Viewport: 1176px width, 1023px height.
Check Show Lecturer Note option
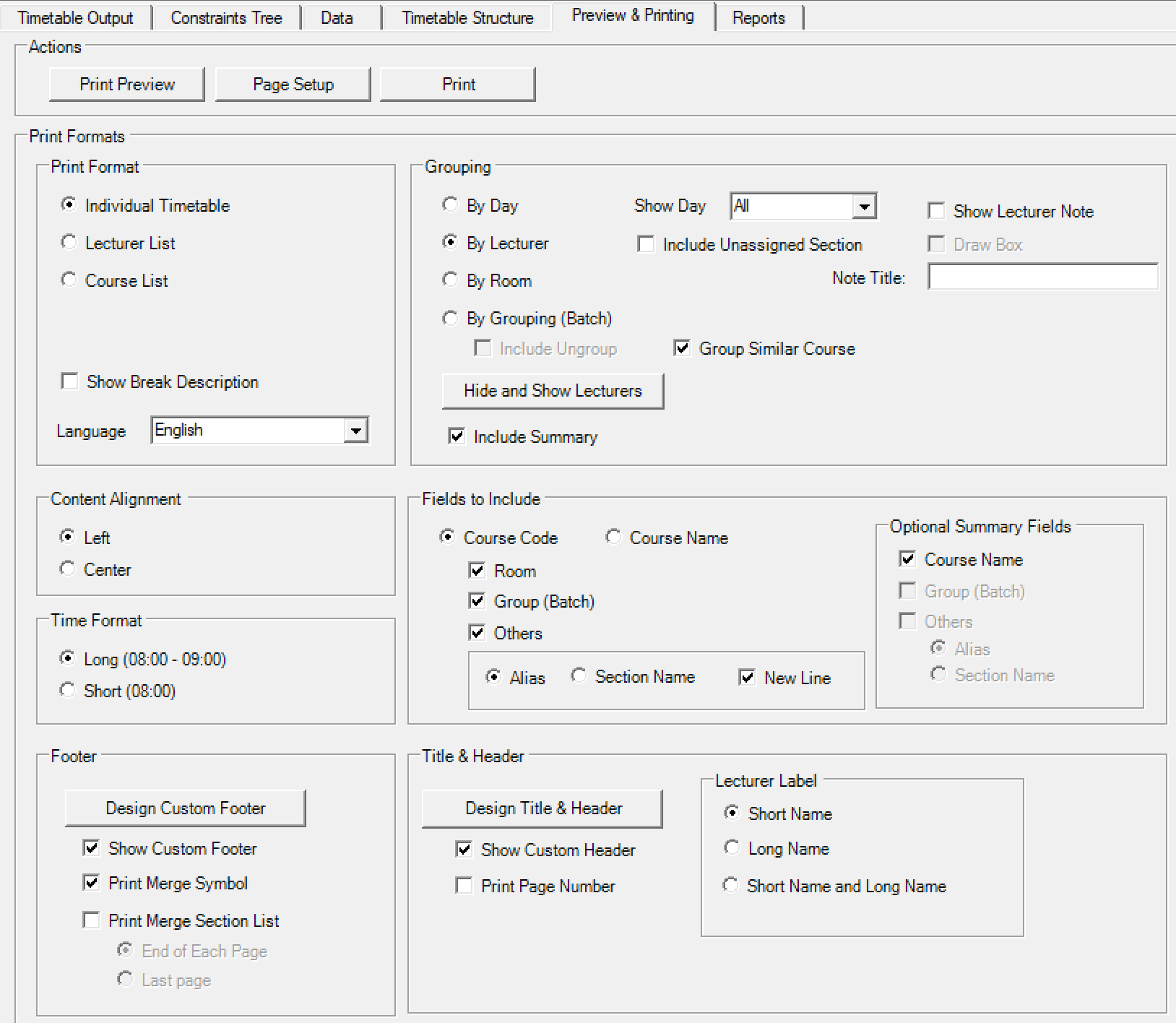point(936,211)
